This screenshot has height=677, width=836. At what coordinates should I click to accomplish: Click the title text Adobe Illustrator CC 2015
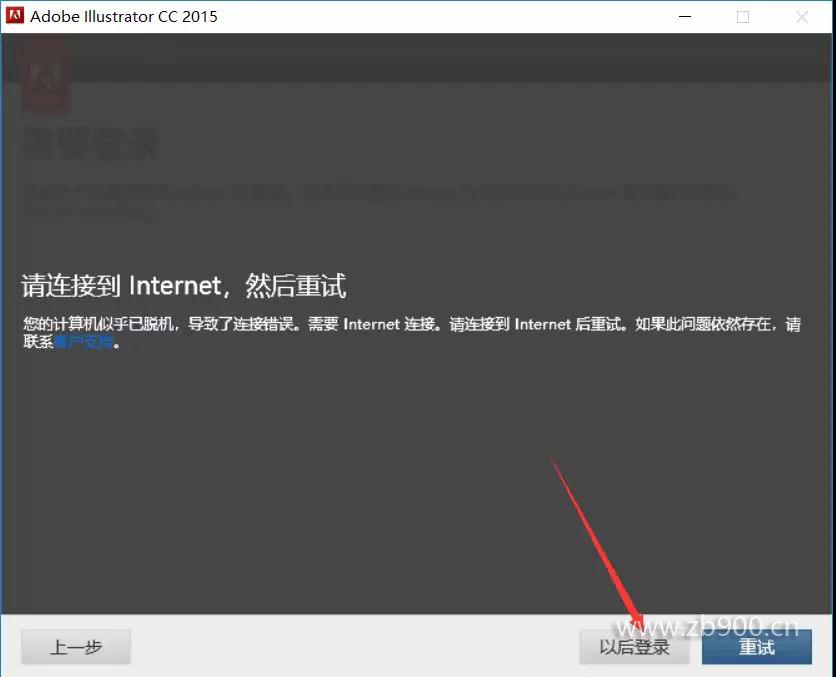point(124,17)
